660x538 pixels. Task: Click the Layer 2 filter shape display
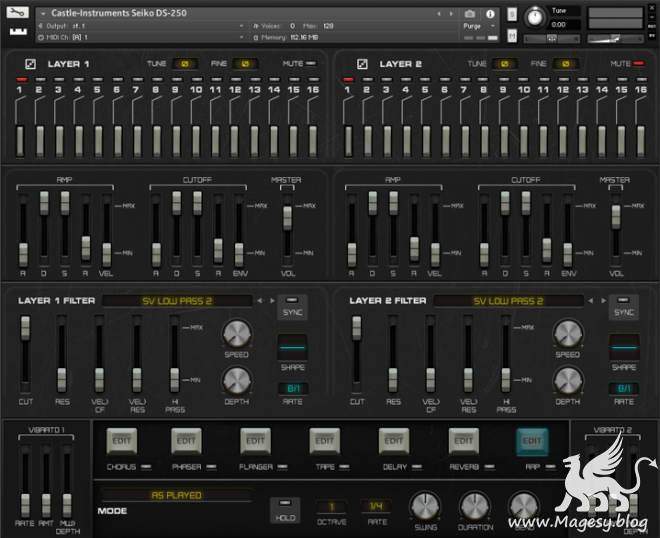(624, 347)
